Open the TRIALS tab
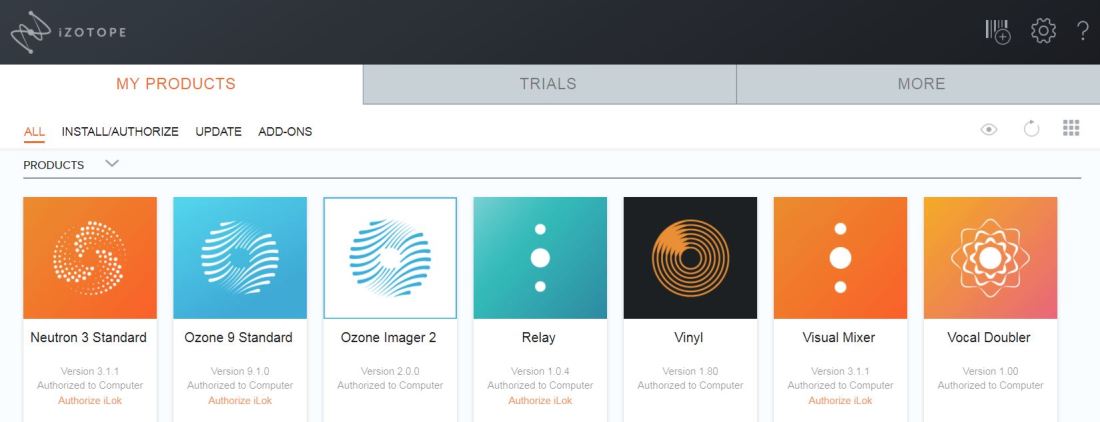The height and width of the screenshot is (422, 1100). pos(548,84)
